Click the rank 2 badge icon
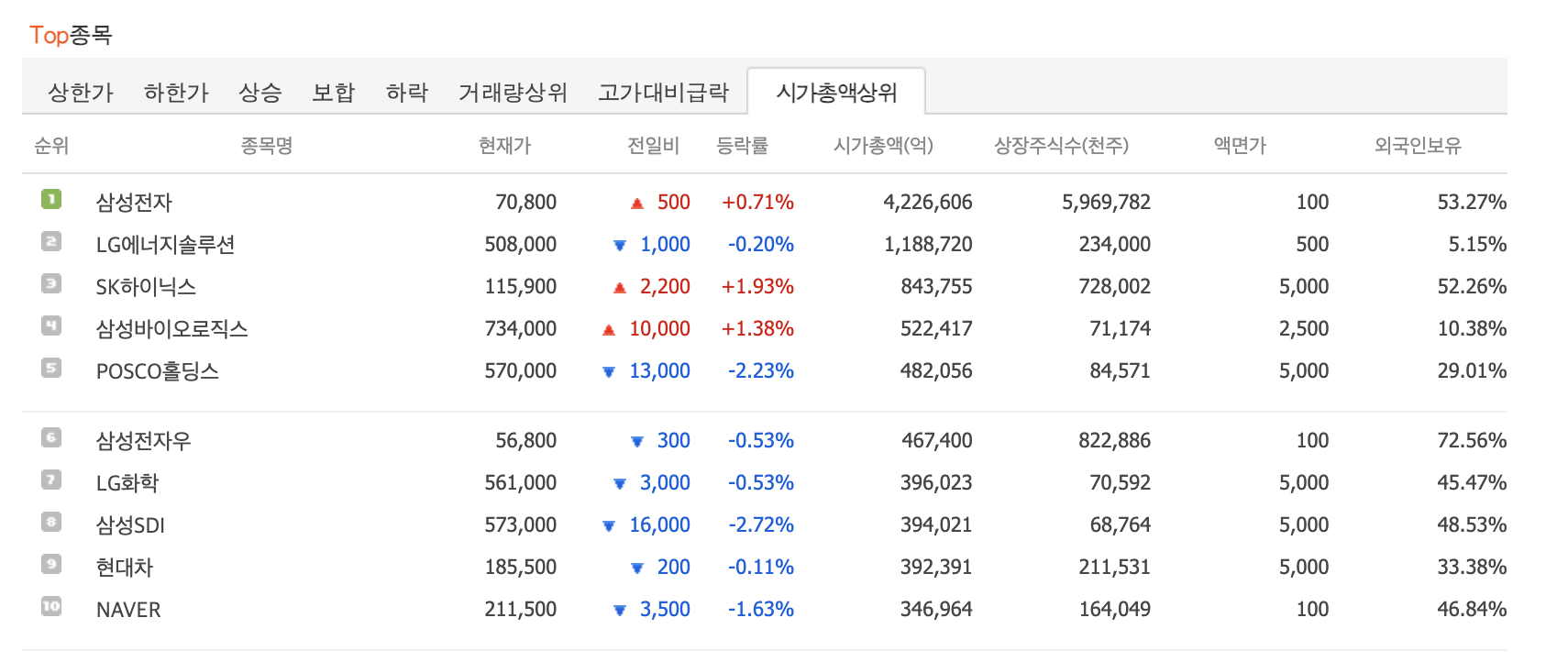1568x662 pixels. point(51,241)
